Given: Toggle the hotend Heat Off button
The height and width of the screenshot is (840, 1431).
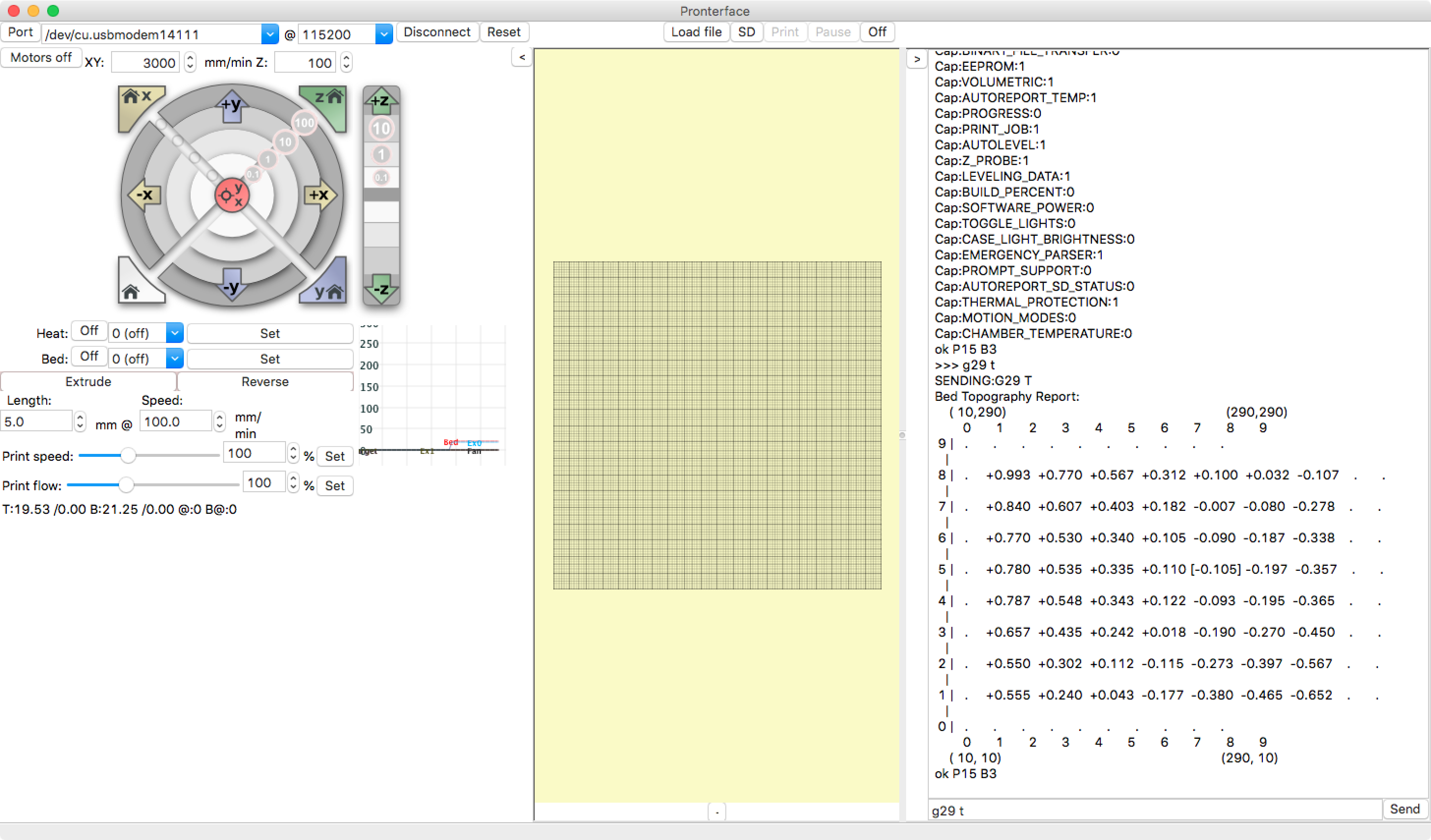Looking at the screenshot, I should [x=88, y=331].
